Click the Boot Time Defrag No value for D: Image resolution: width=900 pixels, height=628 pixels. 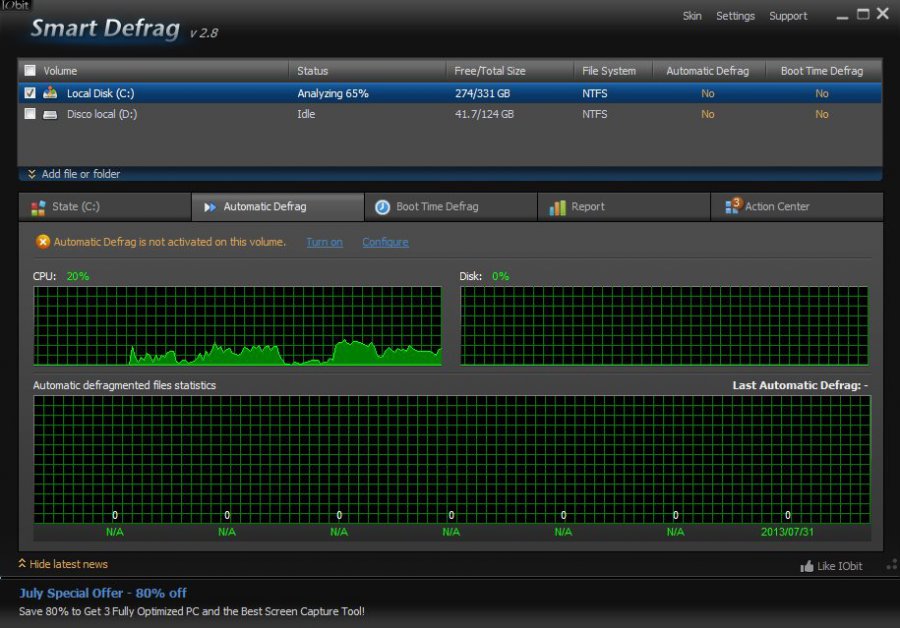(822, 114)
